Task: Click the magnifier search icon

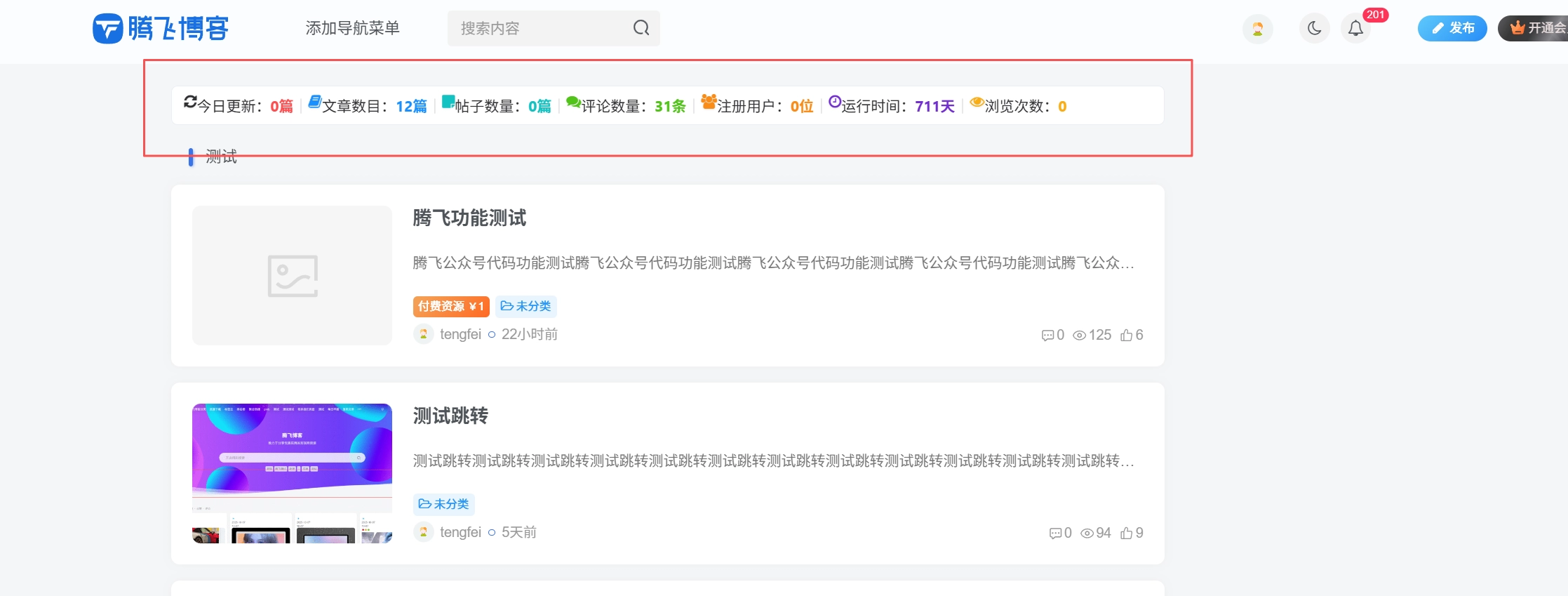Action: tap(641, 28)
